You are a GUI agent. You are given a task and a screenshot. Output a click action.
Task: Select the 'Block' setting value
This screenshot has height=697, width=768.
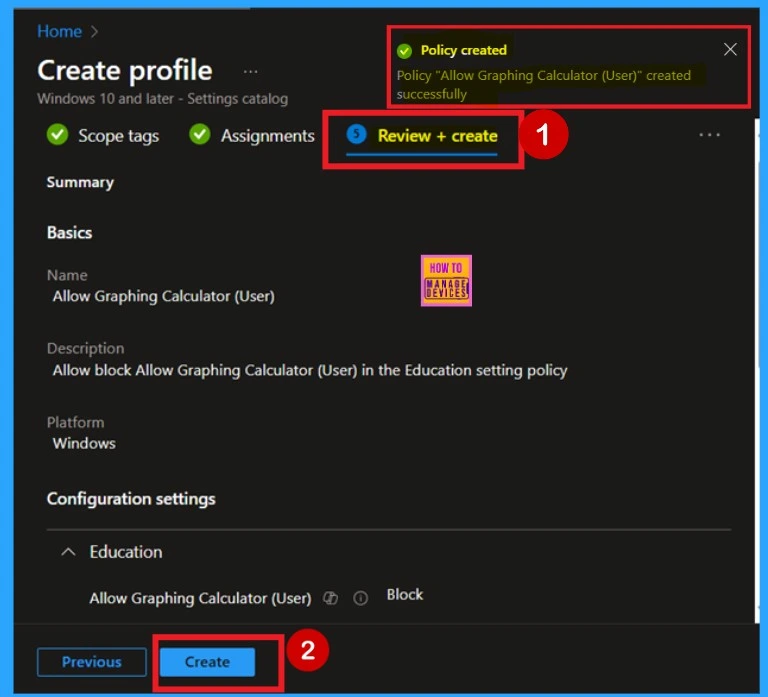[405, 595]
